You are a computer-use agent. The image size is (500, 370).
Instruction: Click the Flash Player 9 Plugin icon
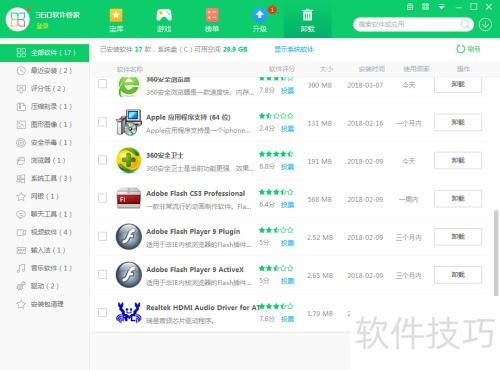[x=129, y=237]
